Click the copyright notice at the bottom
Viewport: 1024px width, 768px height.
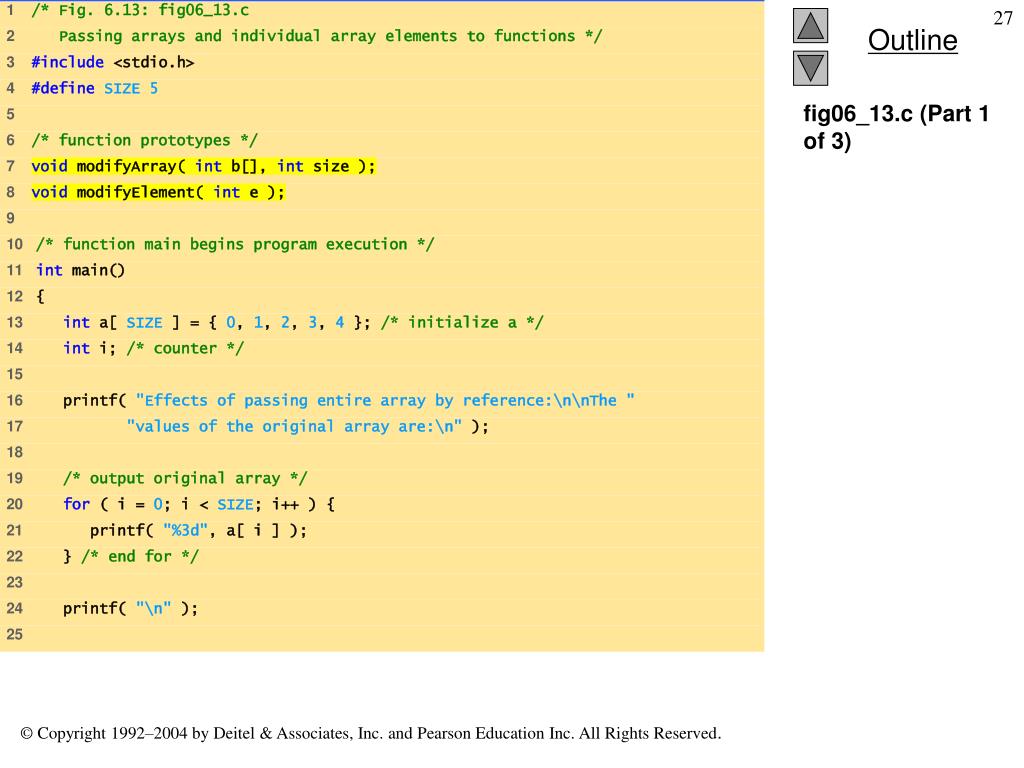coord(371,733)
